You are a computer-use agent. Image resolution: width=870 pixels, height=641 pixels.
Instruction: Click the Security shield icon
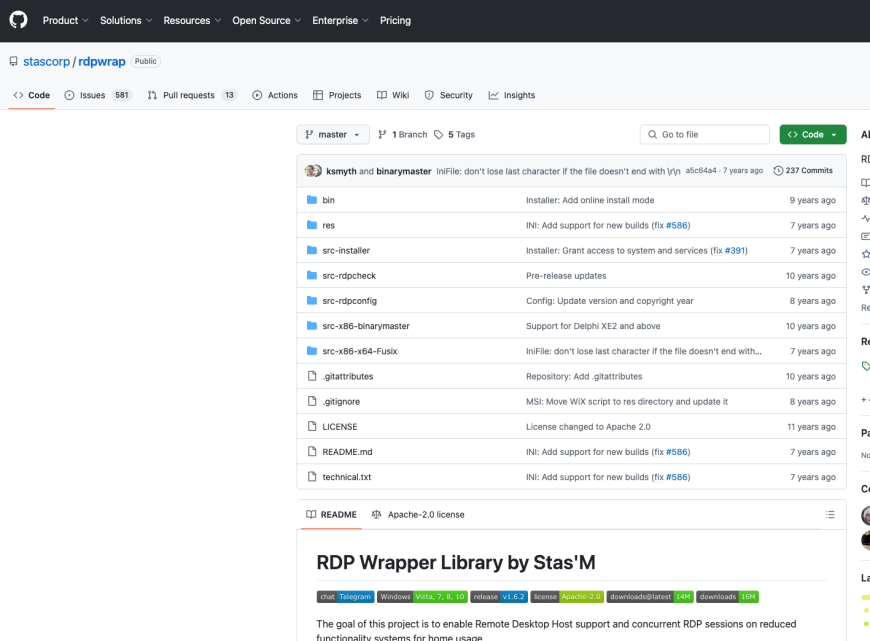[x=427, y=95]
